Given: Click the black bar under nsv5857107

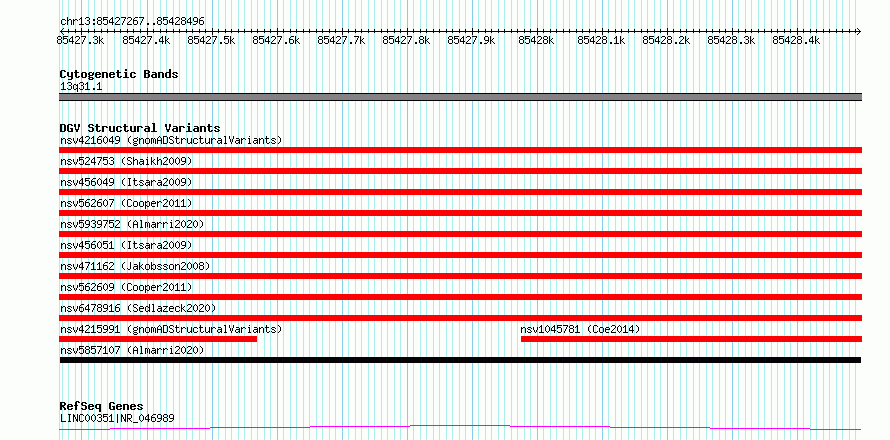Looking at the screenshot, I should [460, 360].
